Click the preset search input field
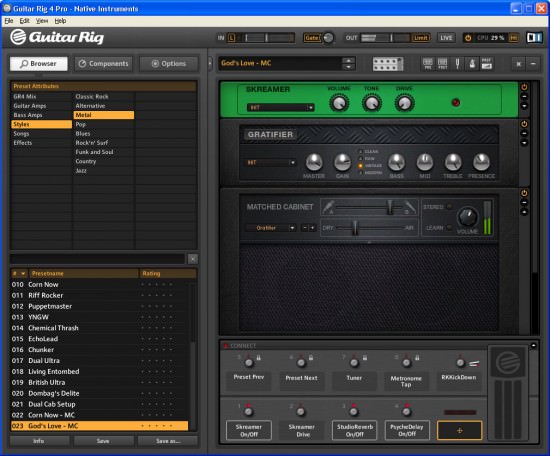The height and width of the screenshot is (456, 550). (98, 259)
